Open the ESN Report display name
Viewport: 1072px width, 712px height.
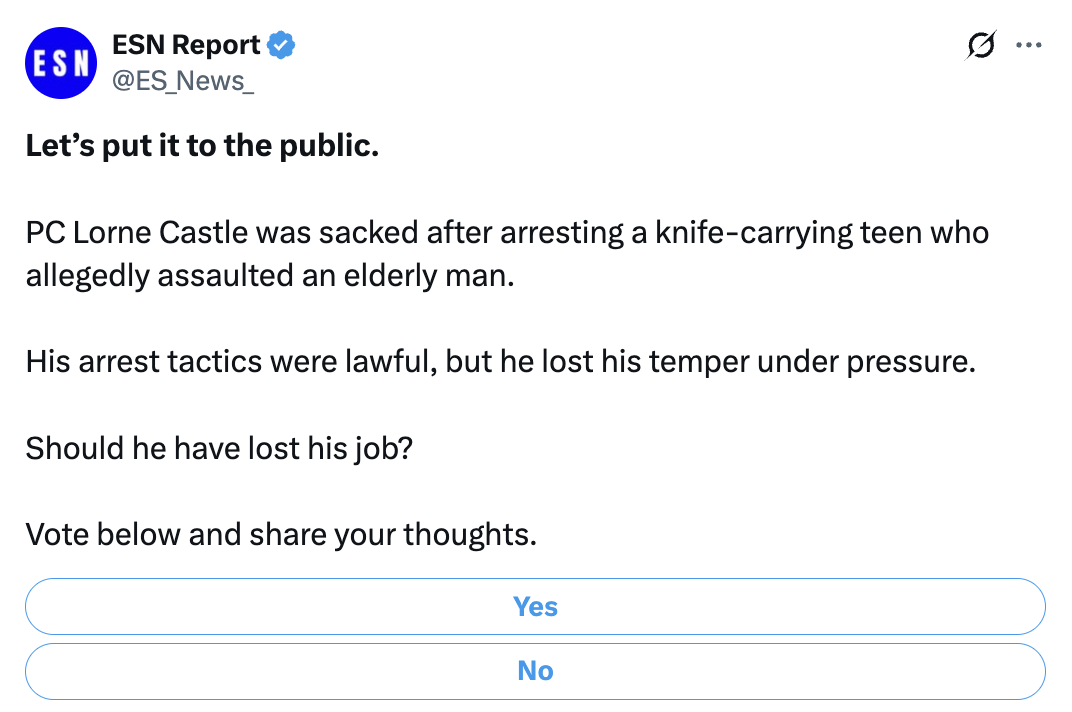186,45
